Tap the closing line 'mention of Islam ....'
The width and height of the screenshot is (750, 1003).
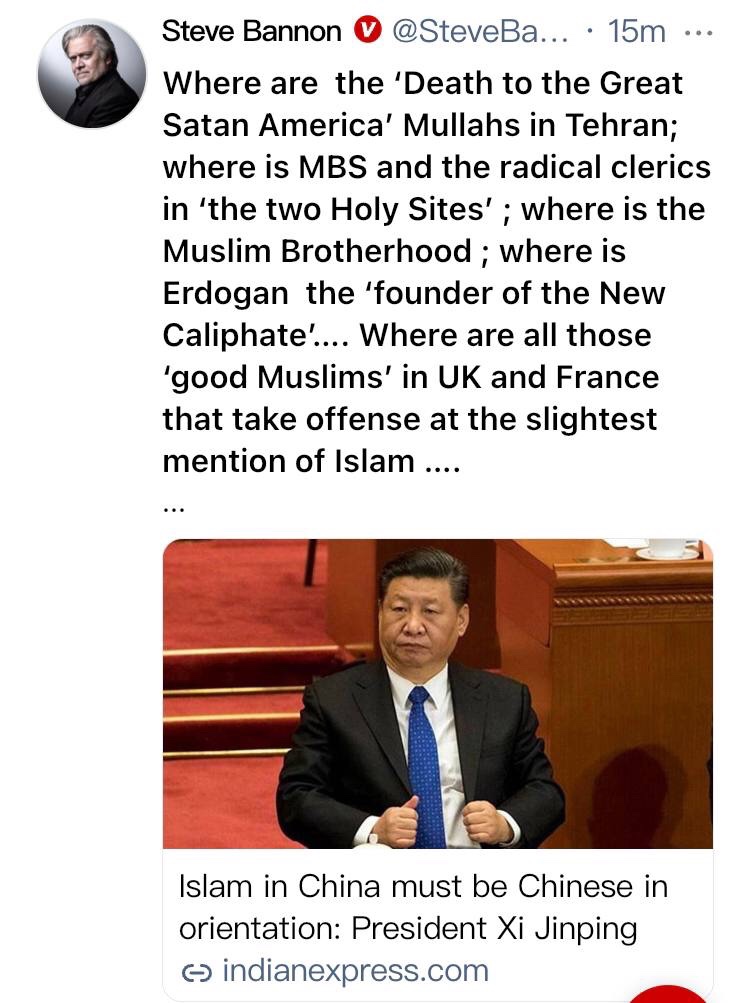tap(311, 461)
